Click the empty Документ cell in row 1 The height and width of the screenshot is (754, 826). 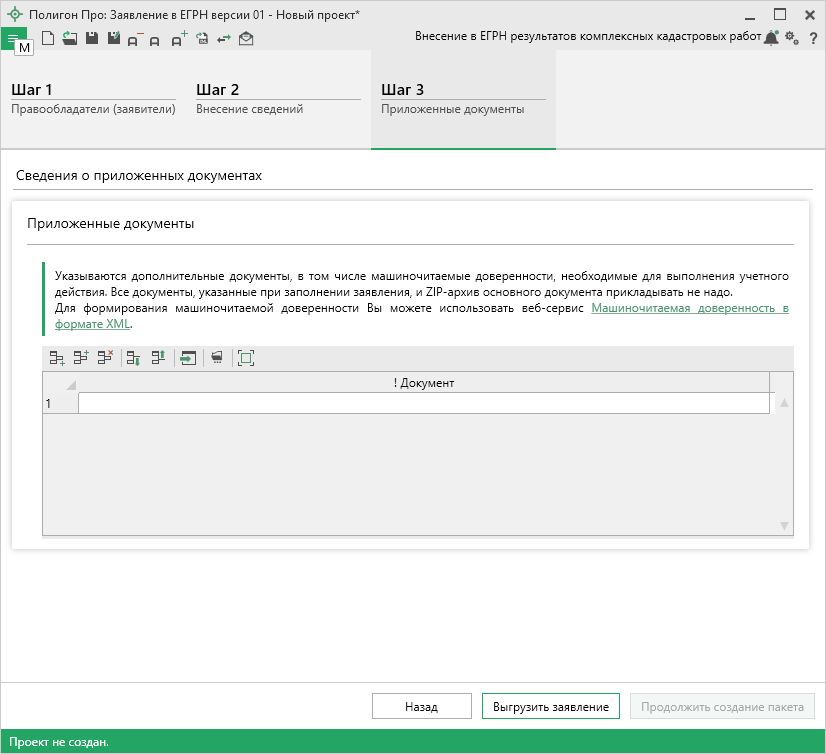tap(423, 403)
